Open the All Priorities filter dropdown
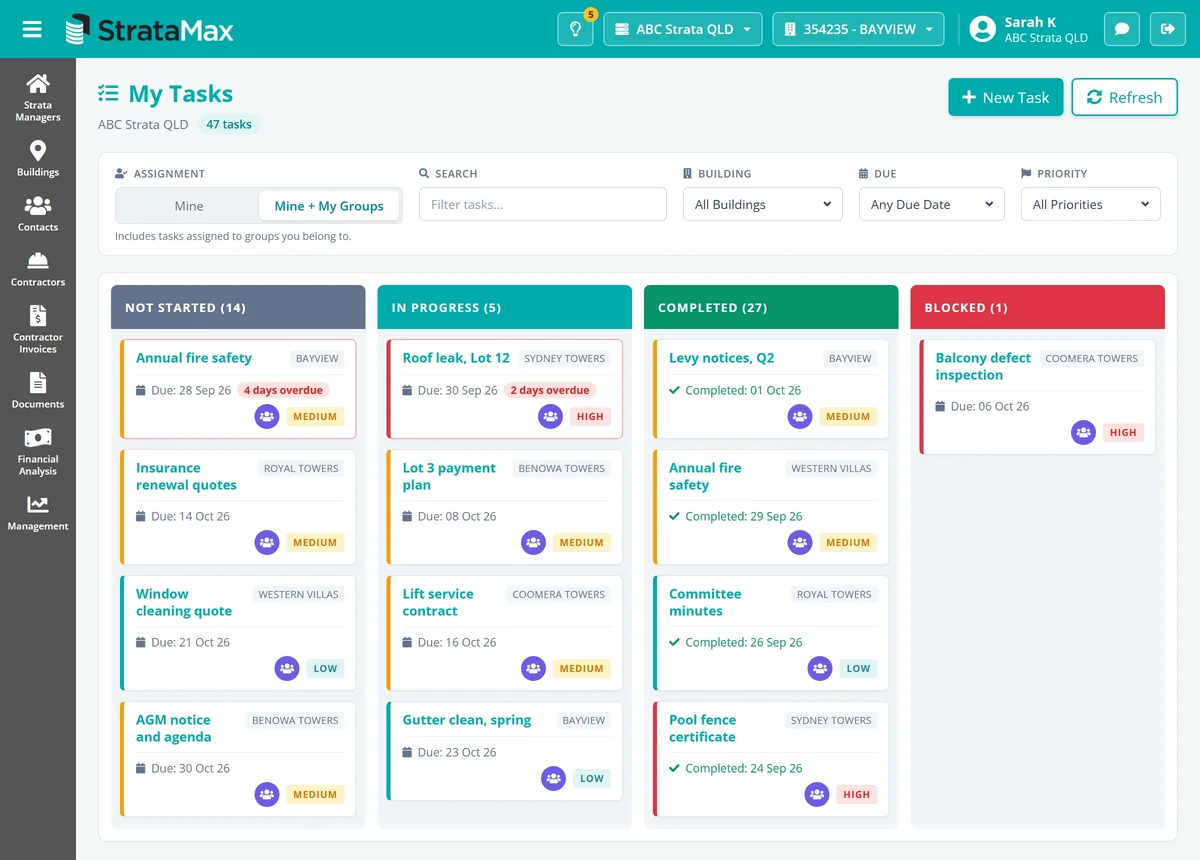Image resolution: width=1200 pixels, height=860 pixels. [x=1091, y=204]
